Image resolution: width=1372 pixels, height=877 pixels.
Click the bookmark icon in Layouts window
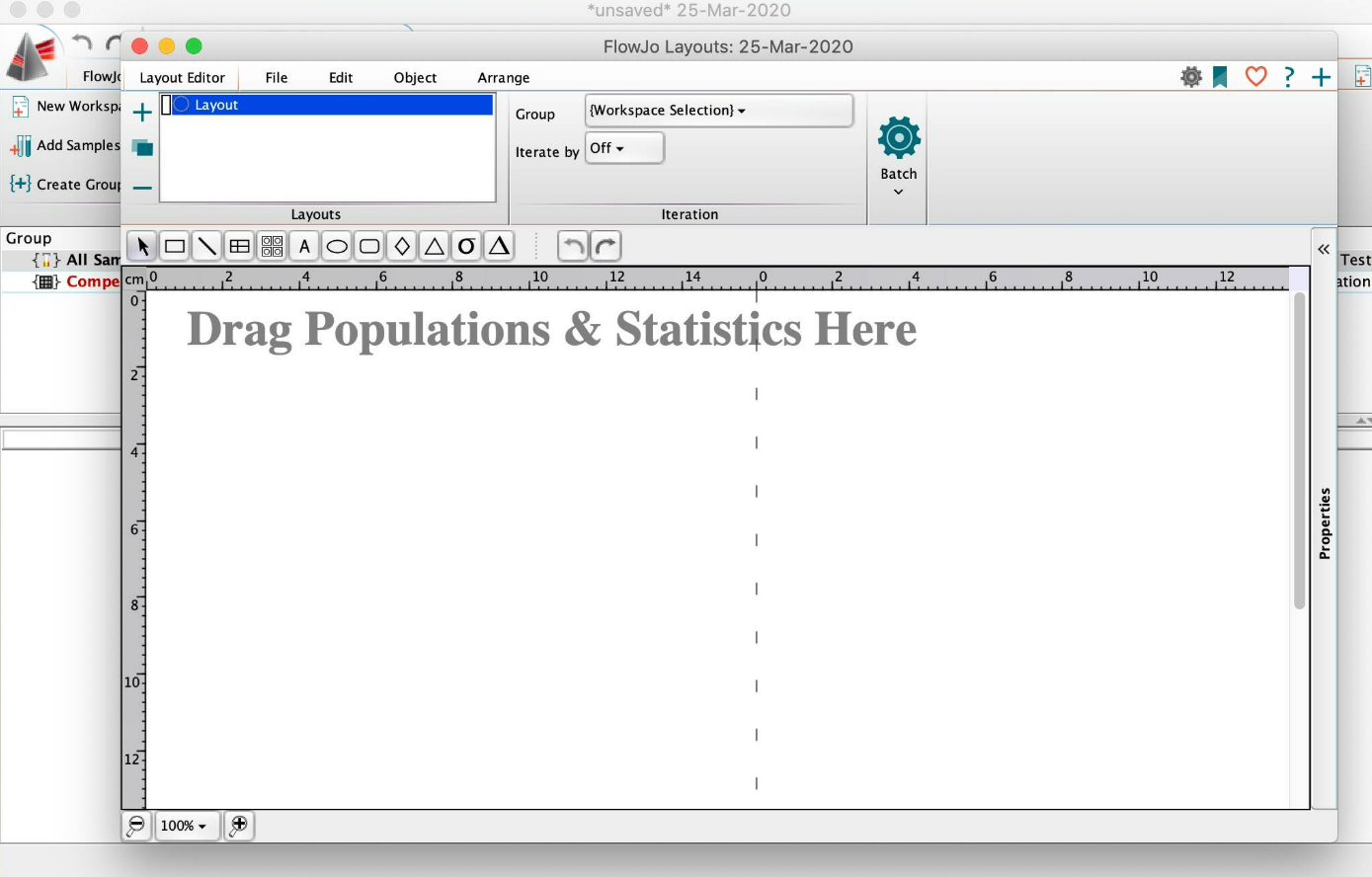(x=1221, y=77)
